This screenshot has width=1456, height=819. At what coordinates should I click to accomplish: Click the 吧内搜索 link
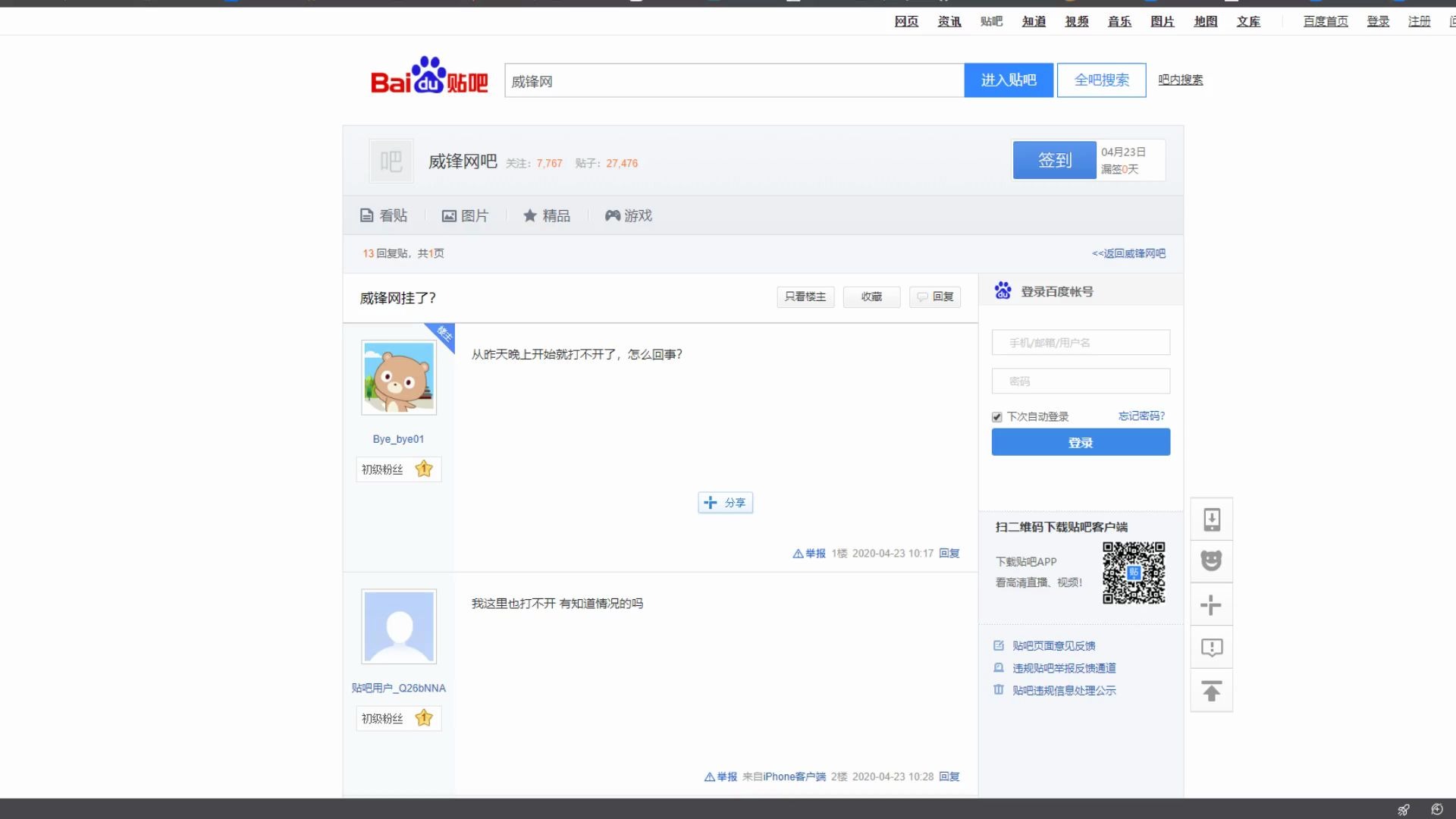point(1180,80)
